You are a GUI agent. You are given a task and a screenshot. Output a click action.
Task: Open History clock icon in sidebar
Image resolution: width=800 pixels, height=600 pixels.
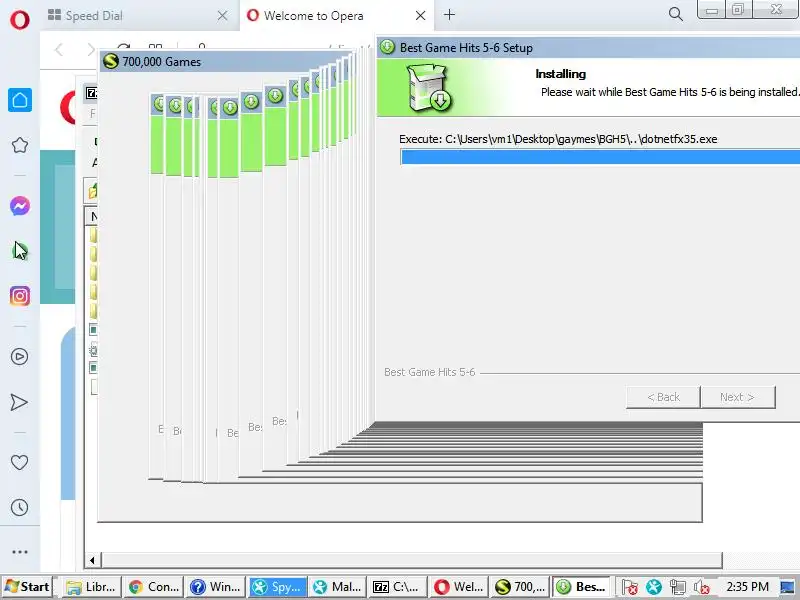[19, 507]
